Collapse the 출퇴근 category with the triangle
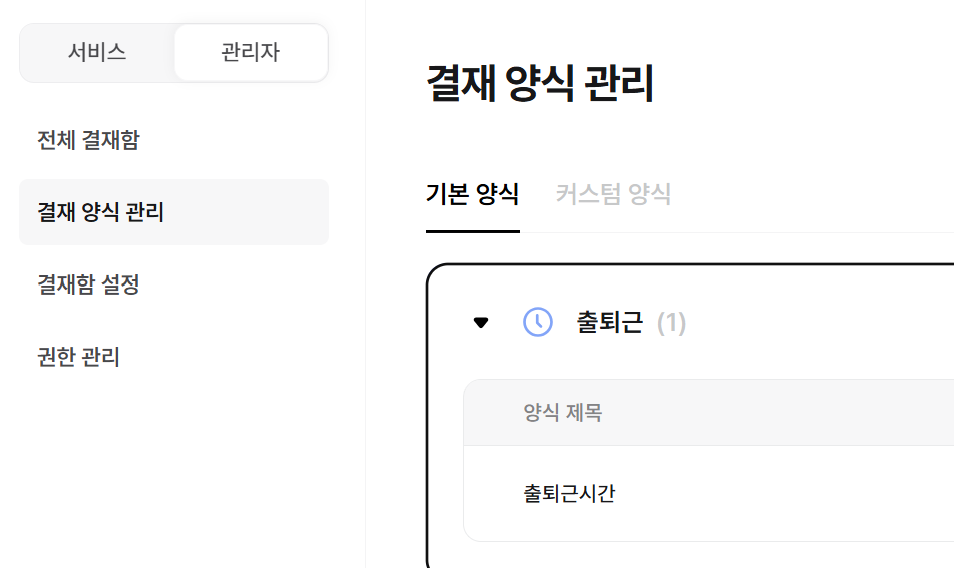 pos(481,323)
